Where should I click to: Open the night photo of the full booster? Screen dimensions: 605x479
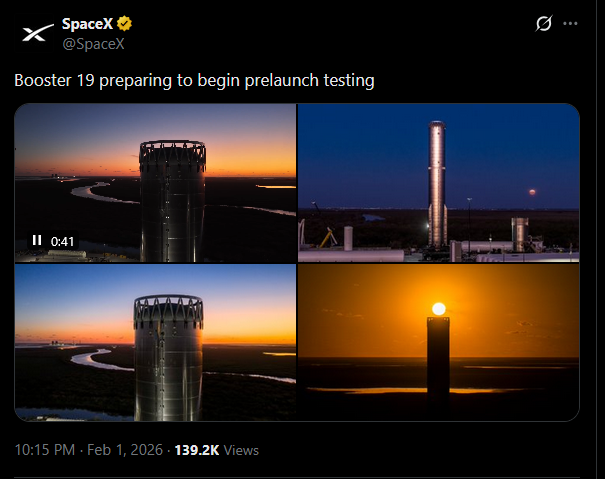[438, 183]
